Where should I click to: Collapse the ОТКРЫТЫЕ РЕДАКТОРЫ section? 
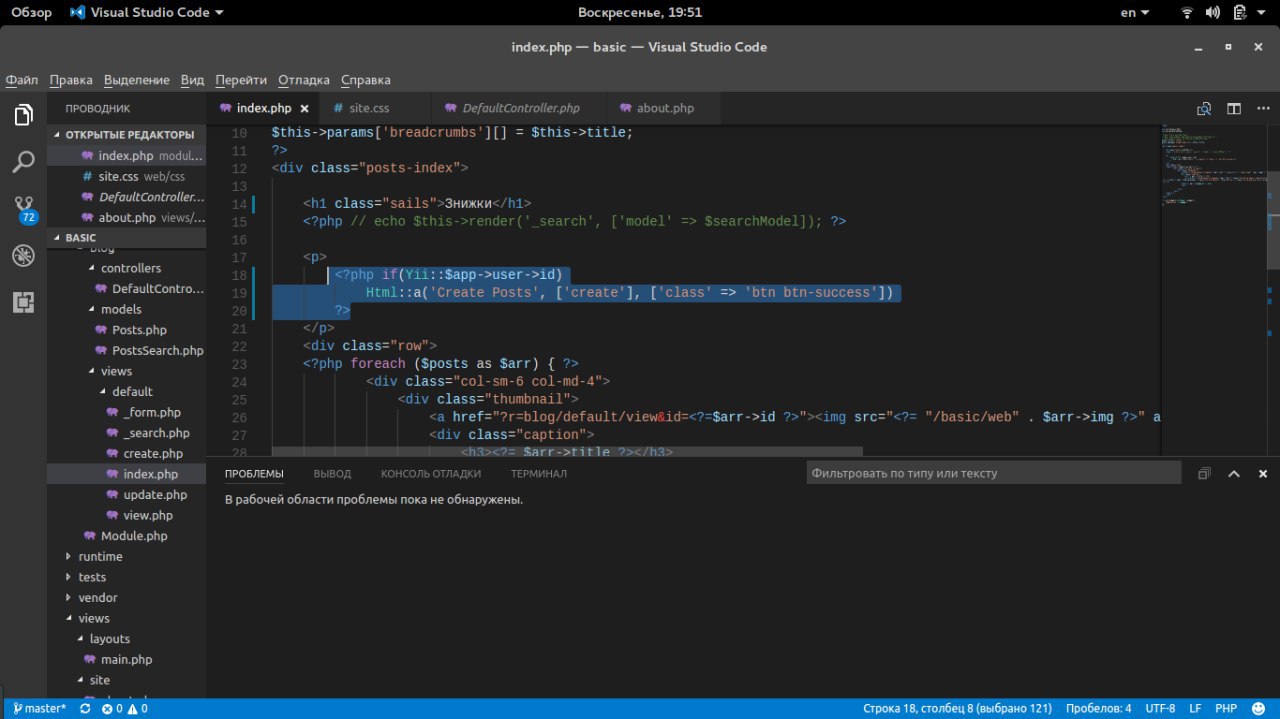click(129, 134)
